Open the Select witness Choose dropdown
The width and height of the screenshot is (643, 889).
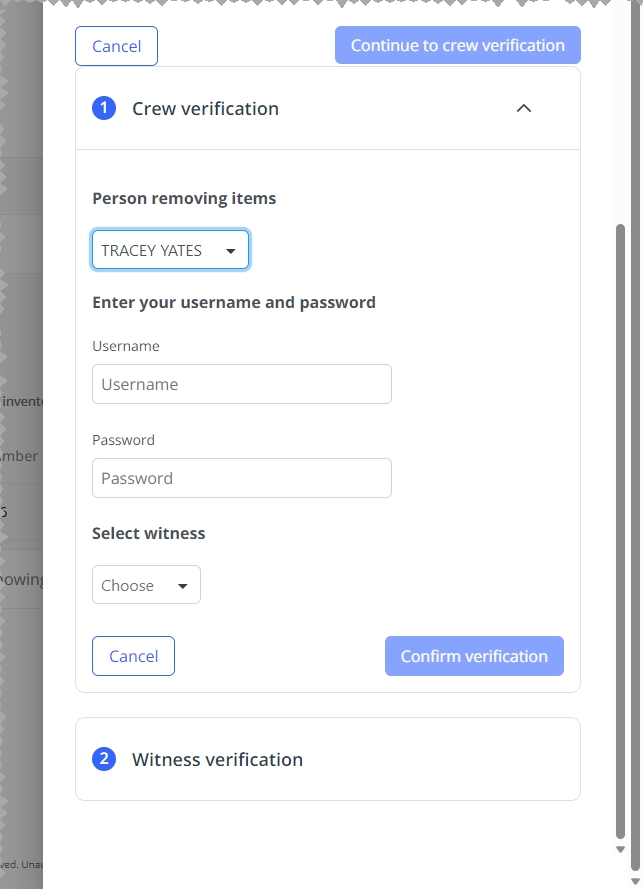(x=146, y=585)
